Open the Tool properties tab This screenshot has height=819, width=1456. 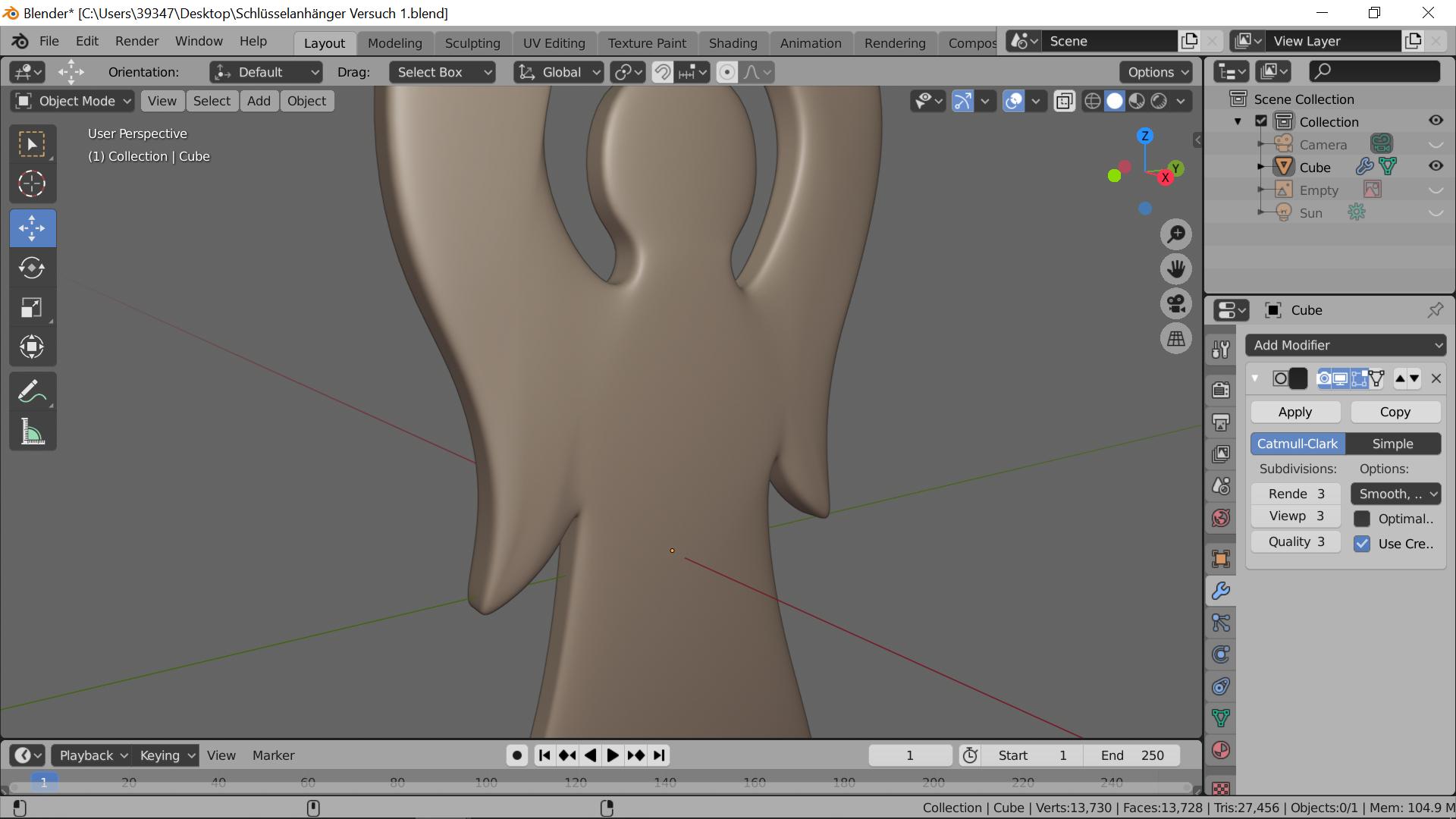click(1220, 350)
